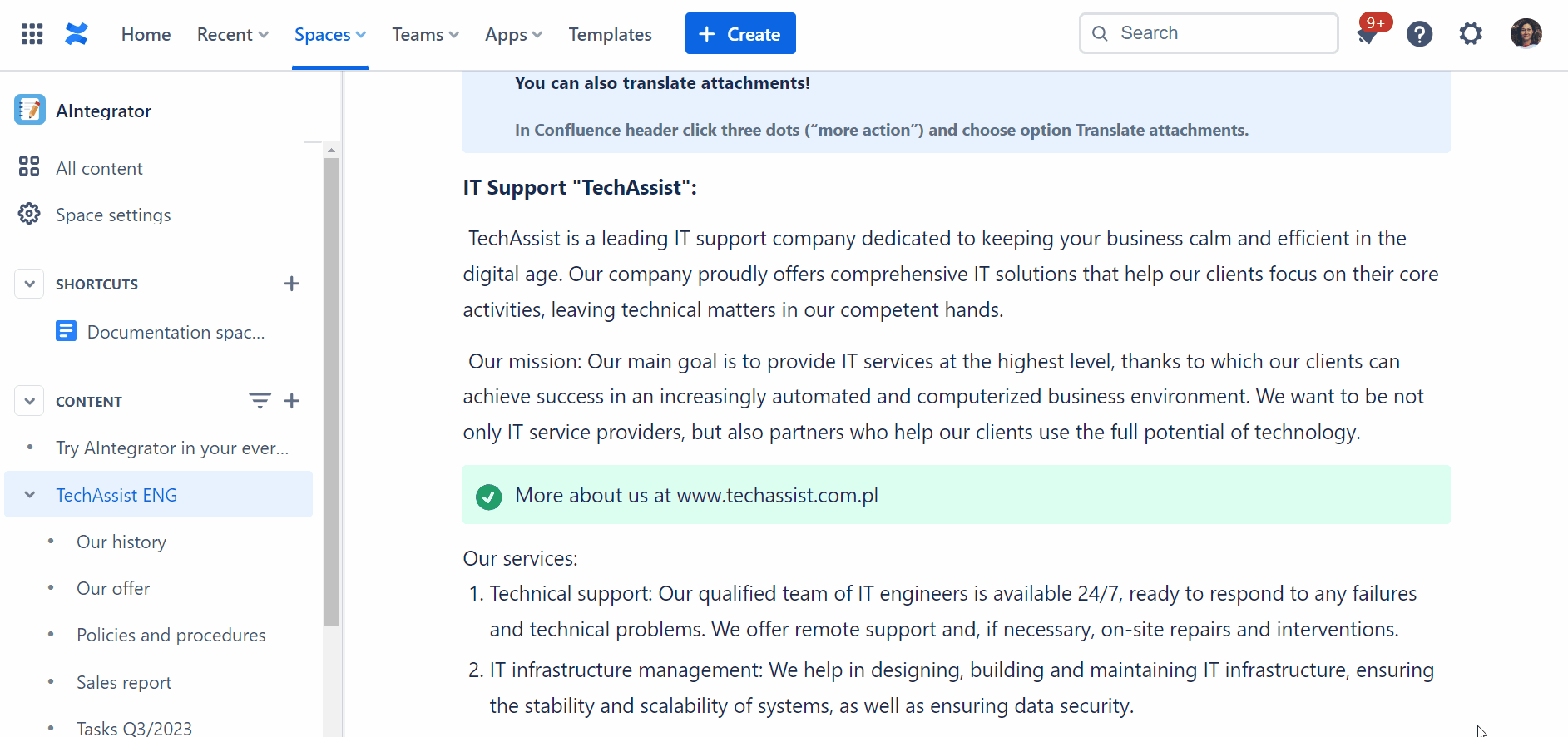Image resolution: width=1568 pixels, height=737 pixels.
Task: Open Templates in the top navigation
Action: tap(610, 34)
